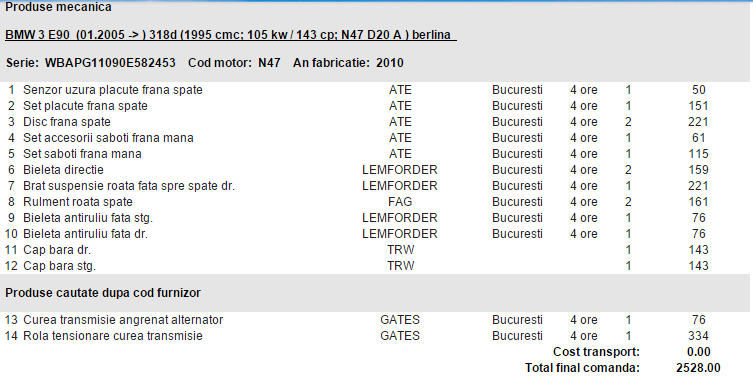The width and height of the screenshot is (753, 380).
Task: Click the Total final comanda value 2528.00
Action: coord(698,368)
